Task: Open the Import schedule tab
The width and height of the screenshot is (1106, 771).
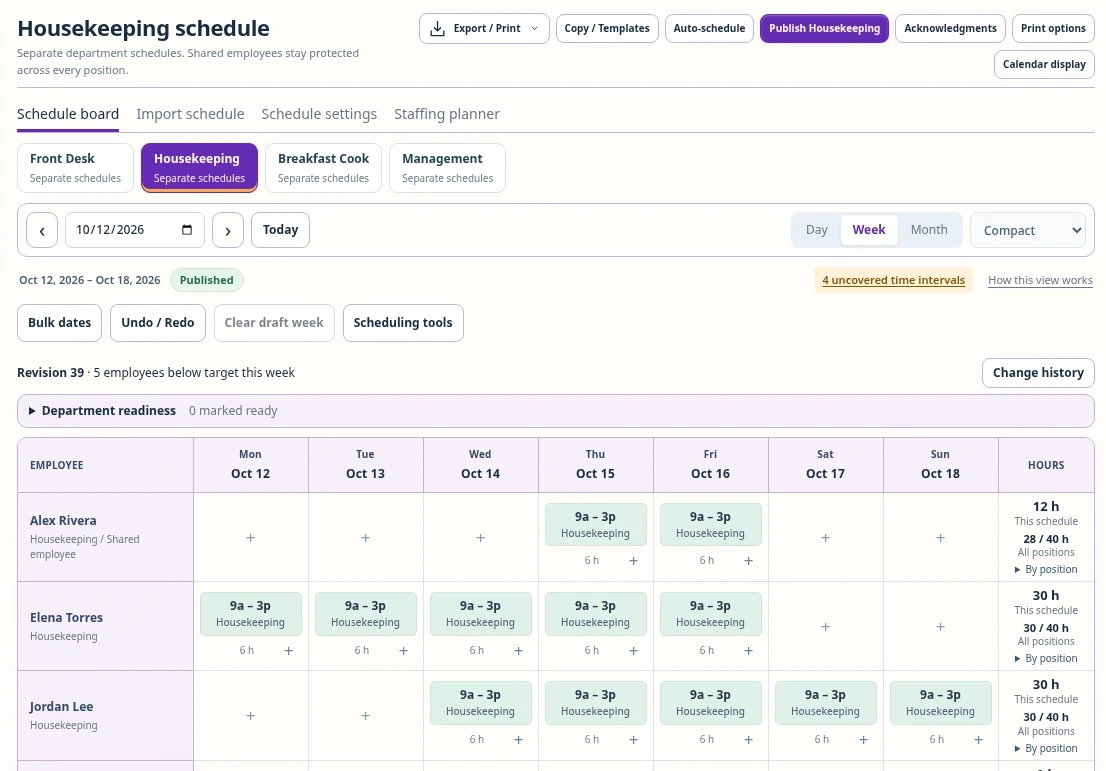Action: 190,114
